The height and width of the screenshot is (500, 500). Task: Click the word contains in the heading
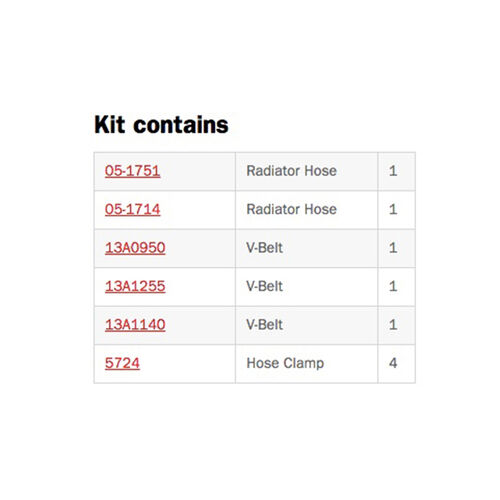[x=181, y=125]
